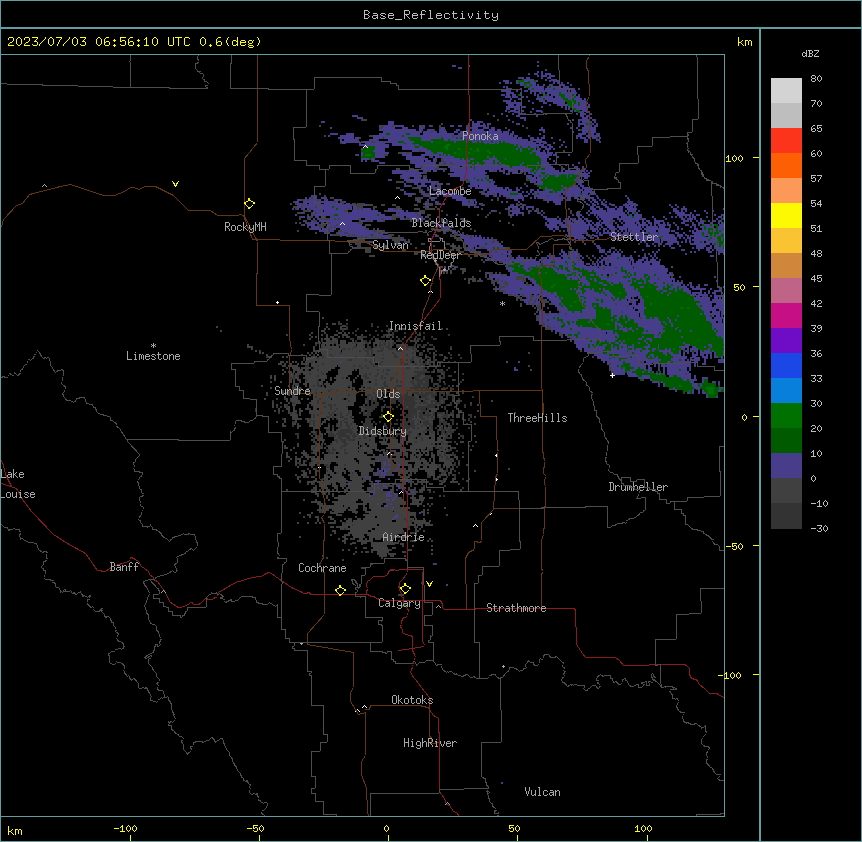Click the Base_Reflectivity title text

click(431, 15)
